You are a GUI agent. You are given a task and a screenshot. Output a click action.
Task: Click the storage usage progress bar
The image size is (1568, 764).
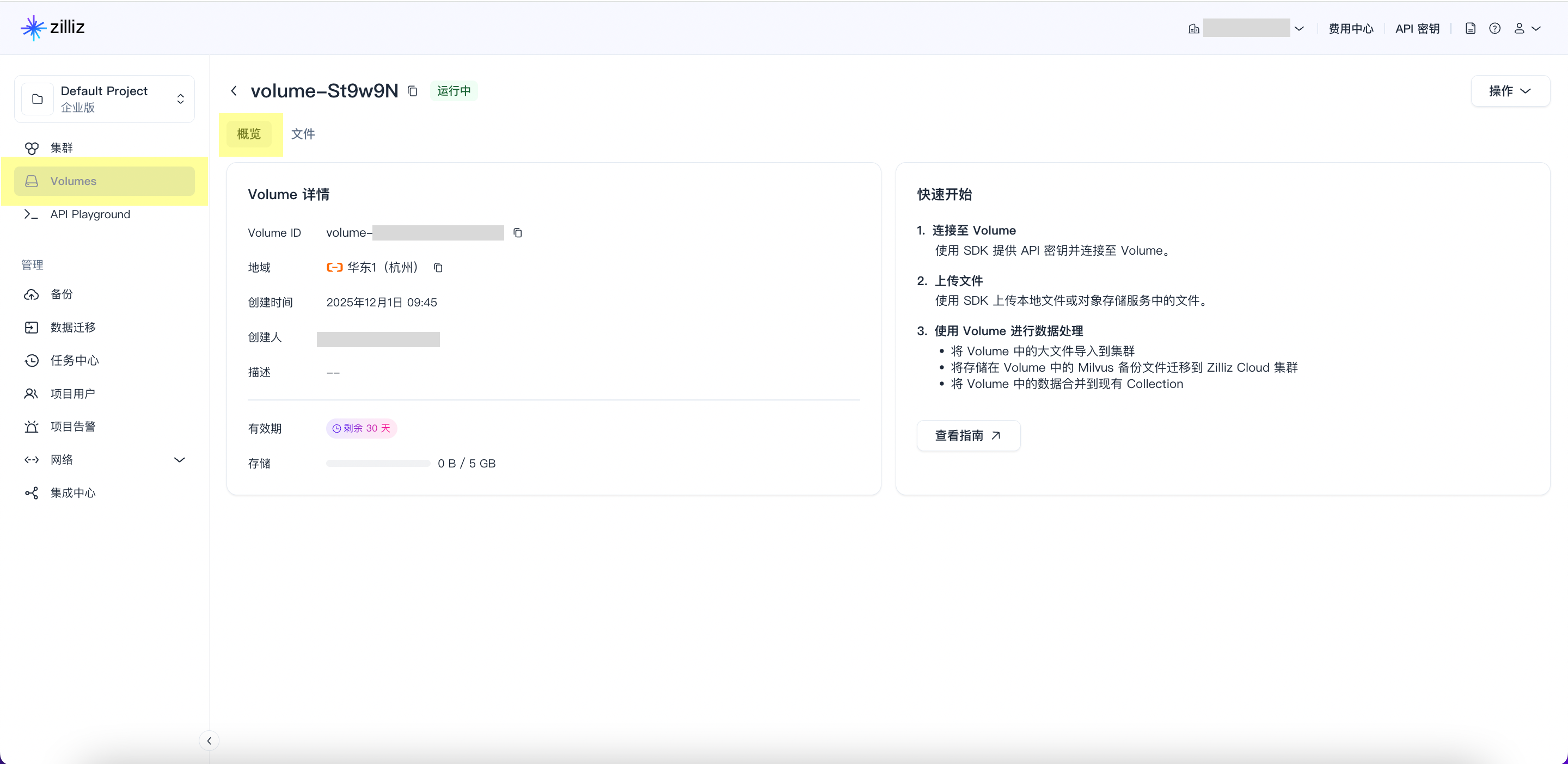click(378, 464)
